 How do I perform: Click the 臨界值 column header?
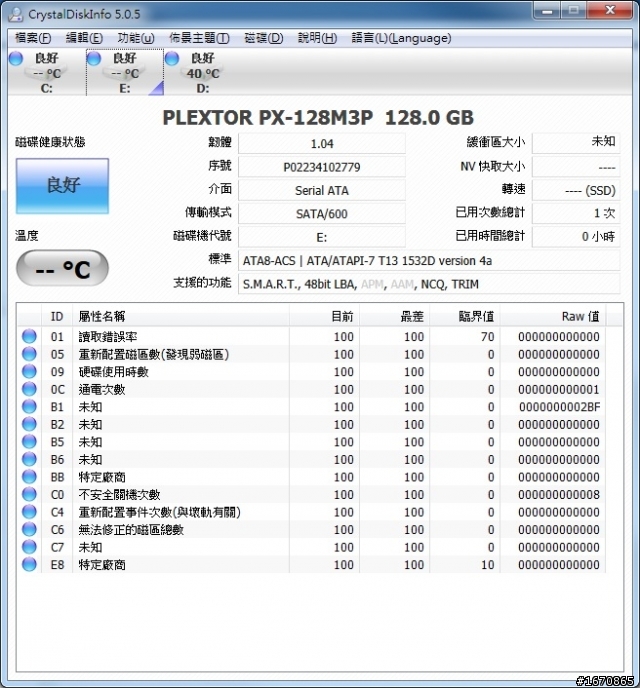(x=465, y=316)
